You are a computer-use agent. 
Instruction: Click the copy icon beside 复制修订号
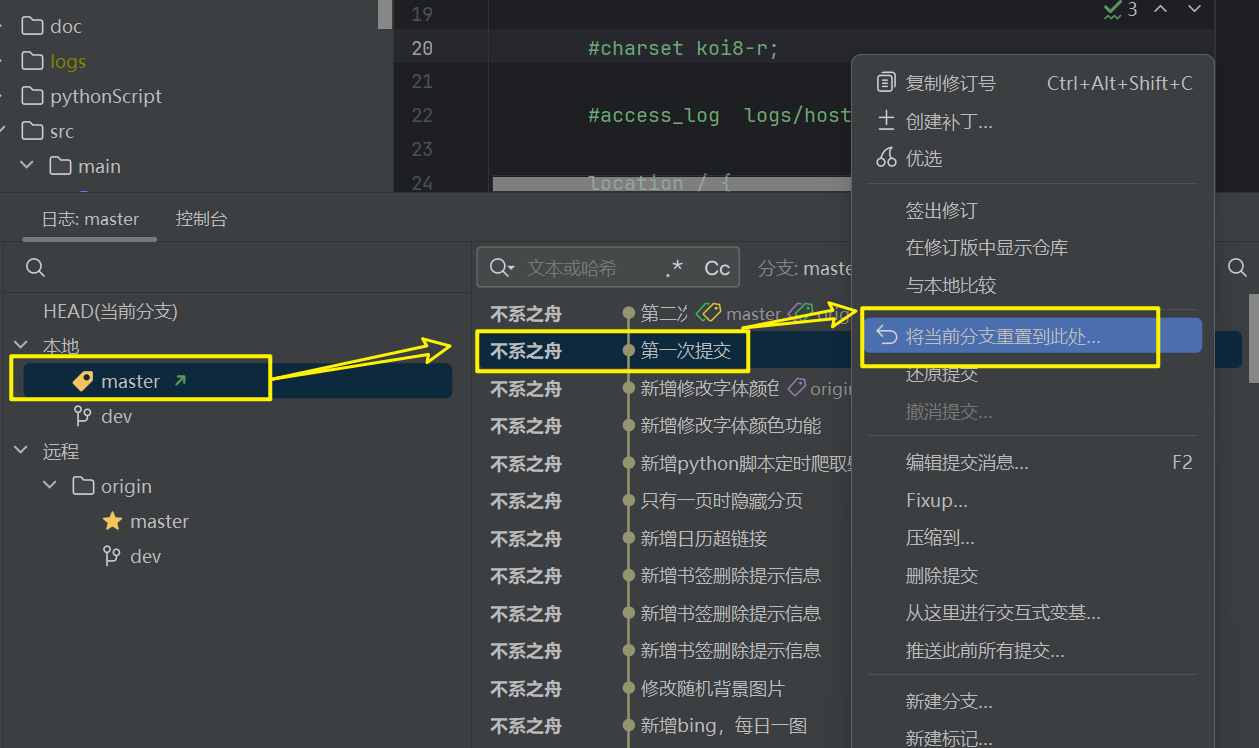886,83
